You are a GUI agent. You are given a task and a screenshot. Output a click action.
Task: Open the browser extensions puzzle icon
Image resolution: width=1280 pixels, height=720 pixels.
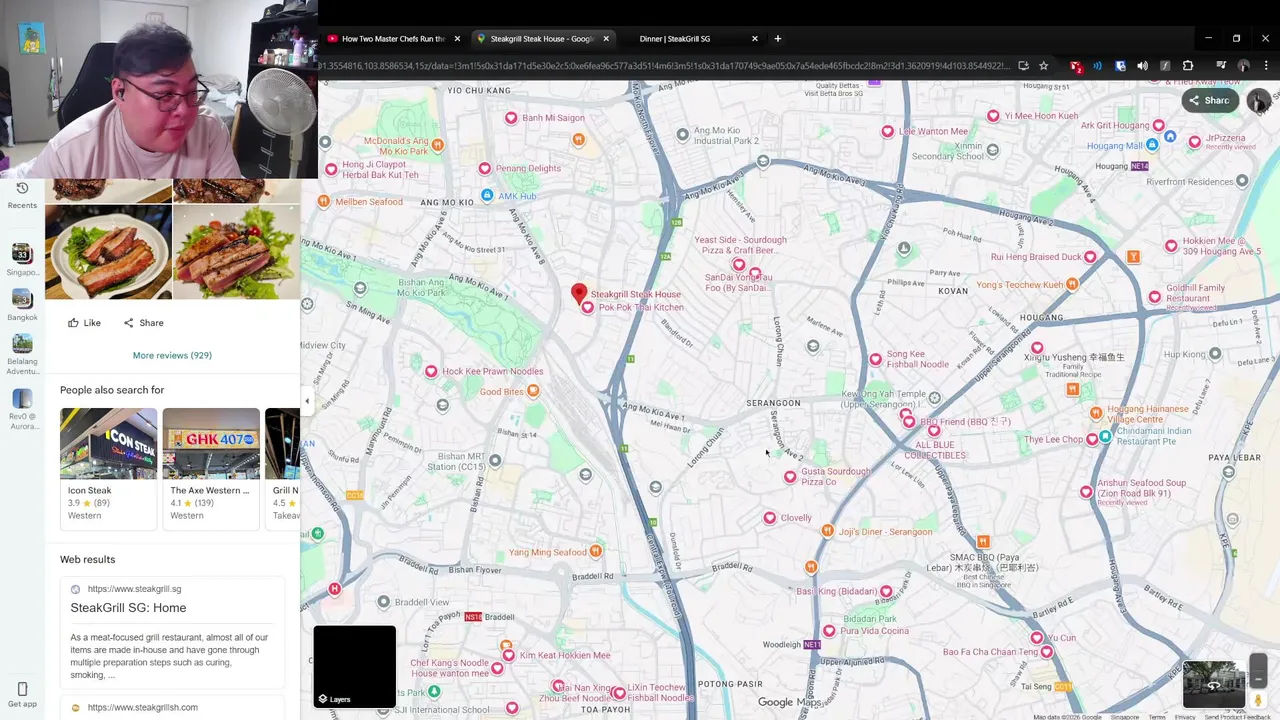point(1188,66)
